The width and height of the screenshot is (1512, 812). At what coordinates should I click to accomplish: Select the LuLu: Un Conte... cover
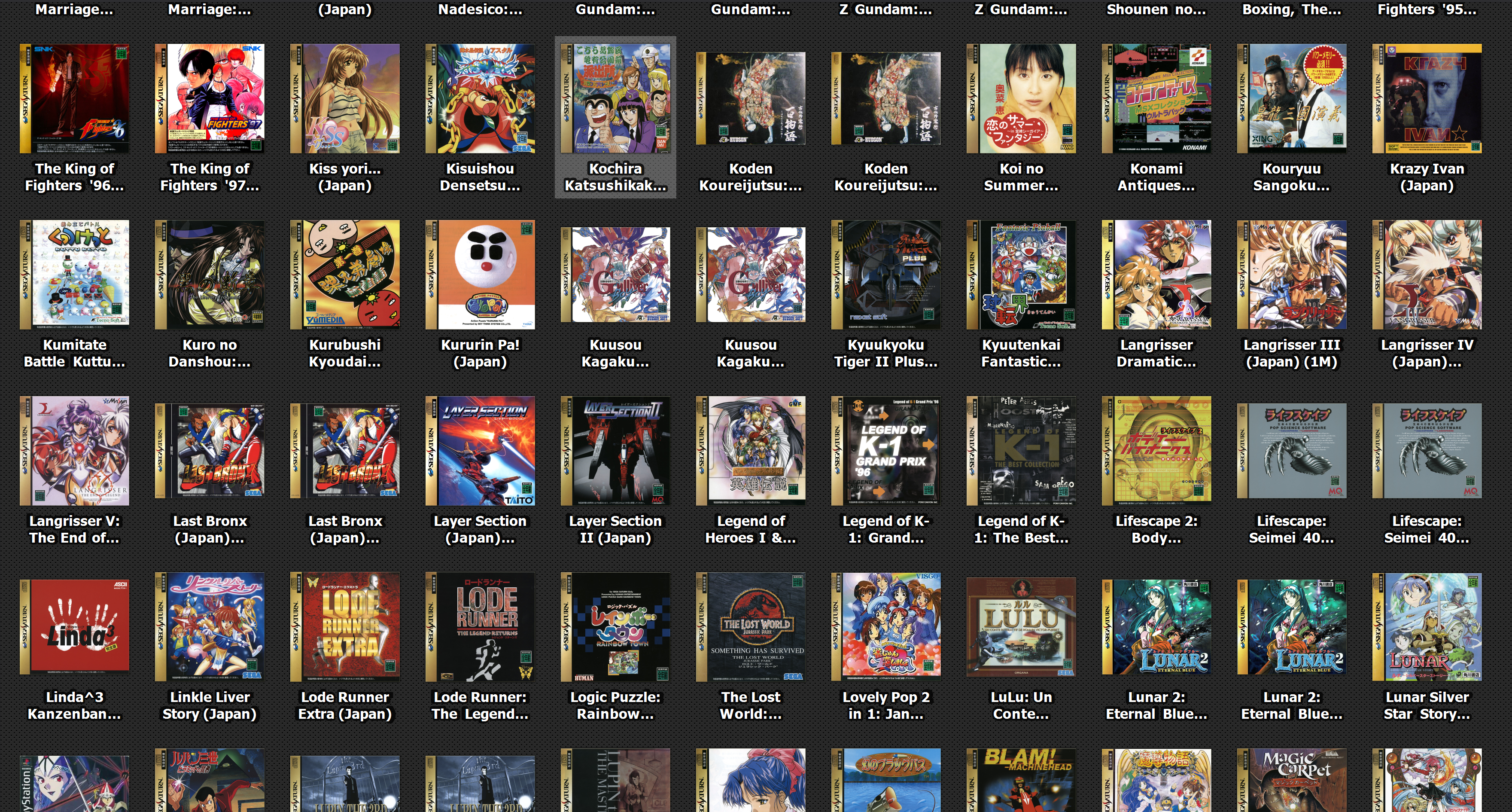[1021, 627]
